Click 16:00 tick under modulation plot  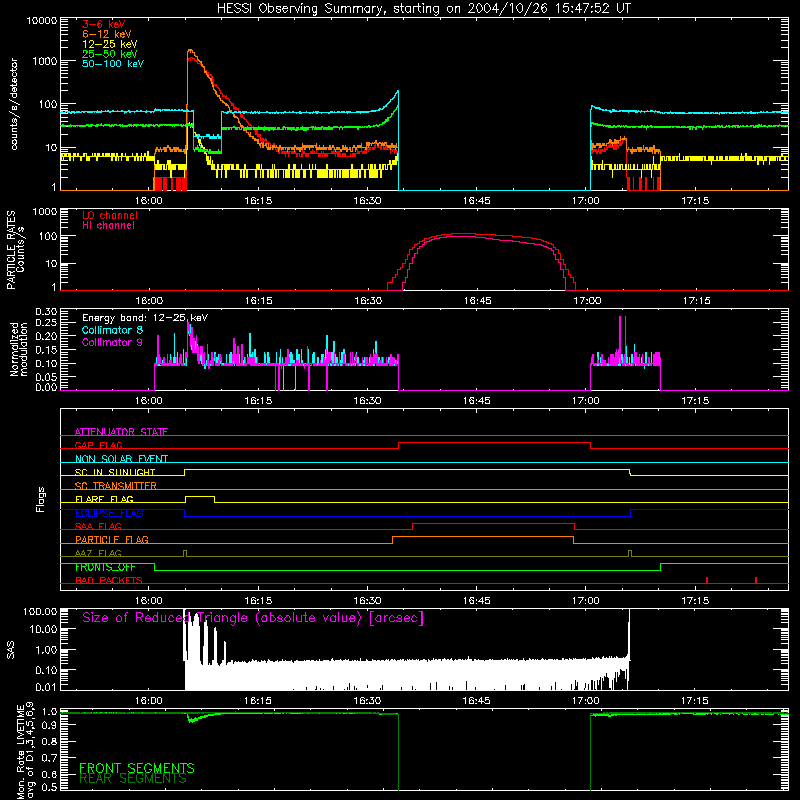pos(148,401)
